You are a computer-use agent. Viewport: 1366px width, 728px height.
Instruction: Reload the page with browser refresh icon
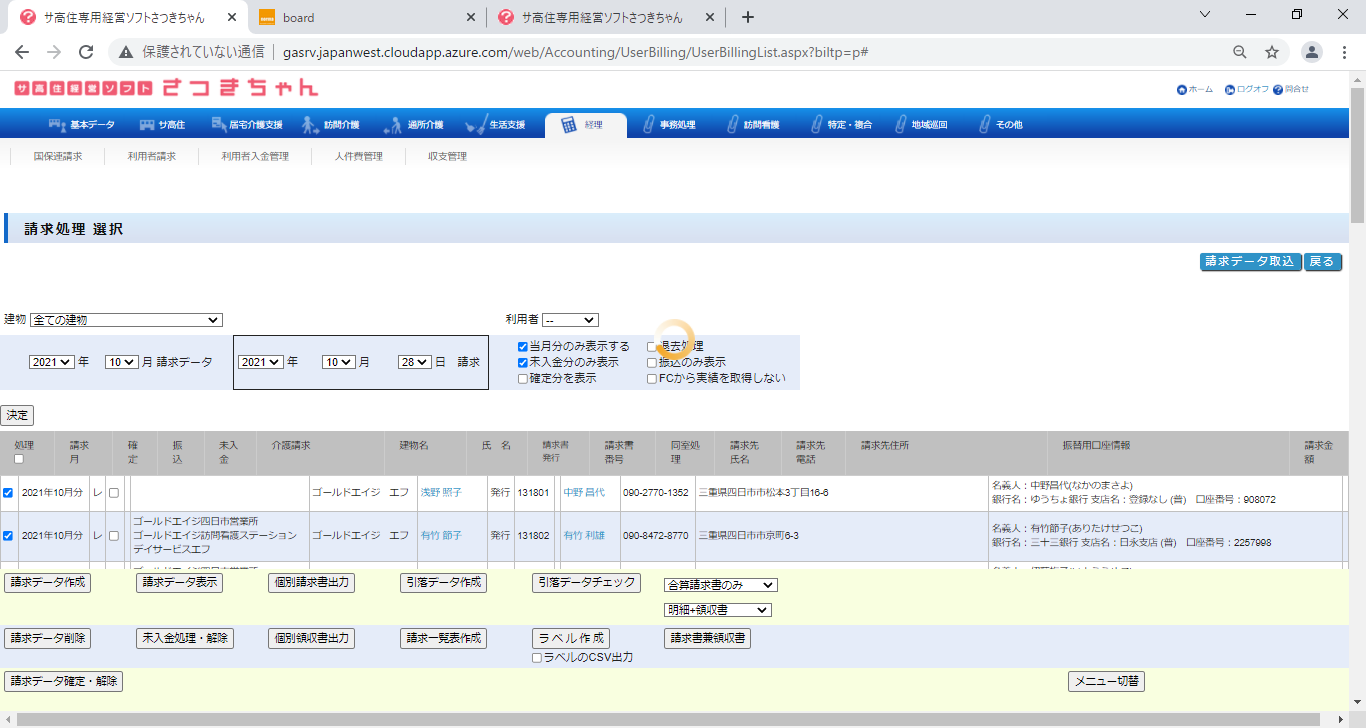pyautogui.click(x=86, y=52)
